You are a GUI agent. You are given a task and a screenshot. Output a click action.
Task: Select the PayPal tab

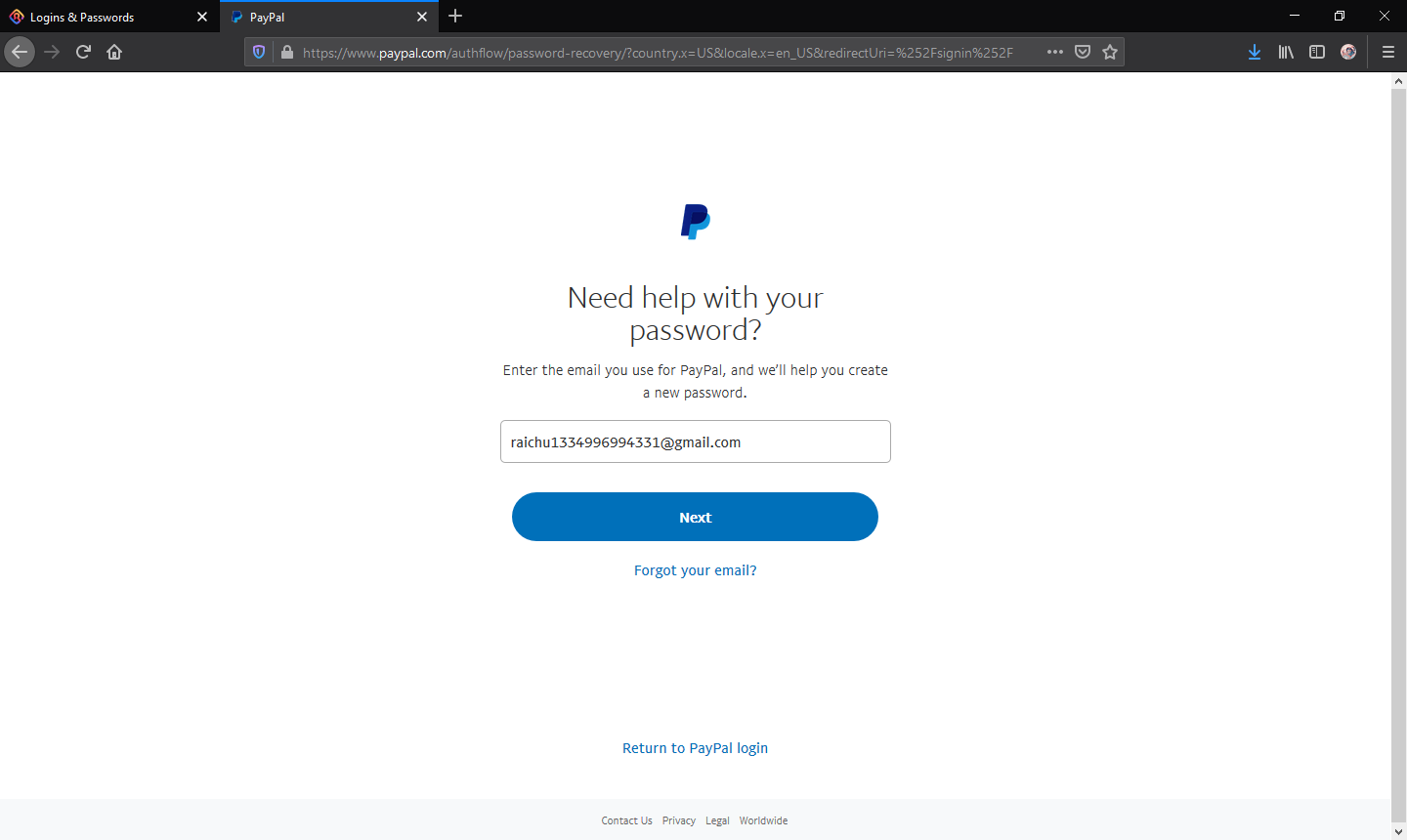click(x=329, y=17)
